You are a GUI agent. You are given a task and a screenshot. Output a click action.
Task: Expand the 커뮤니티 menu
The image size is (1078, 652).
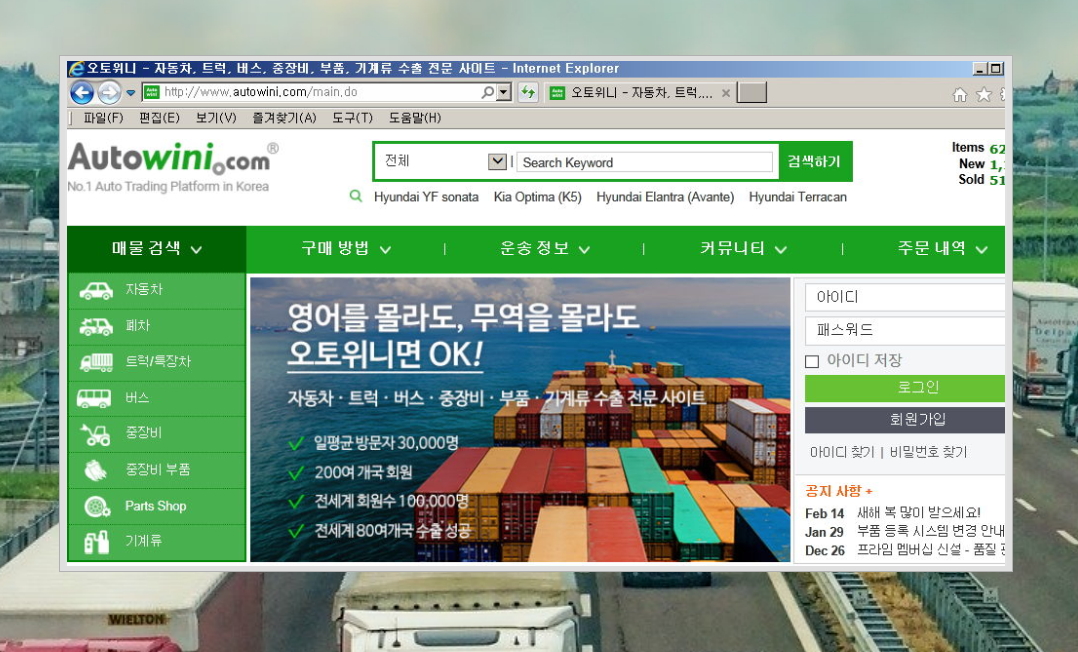pyautogui.click(x=743, y=248)
